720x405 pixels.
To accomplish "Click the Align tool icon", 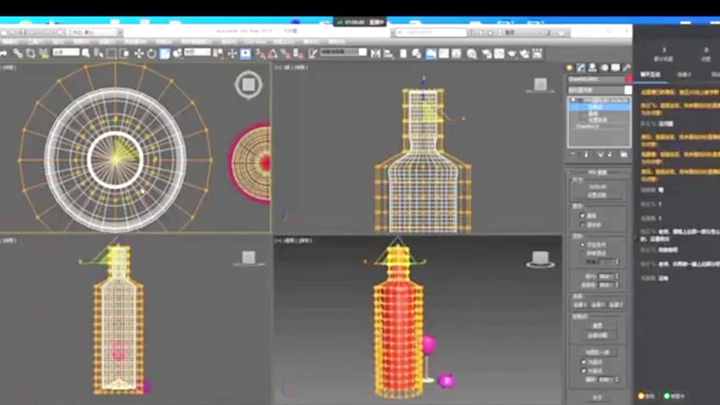I will [x=388, y=54].
